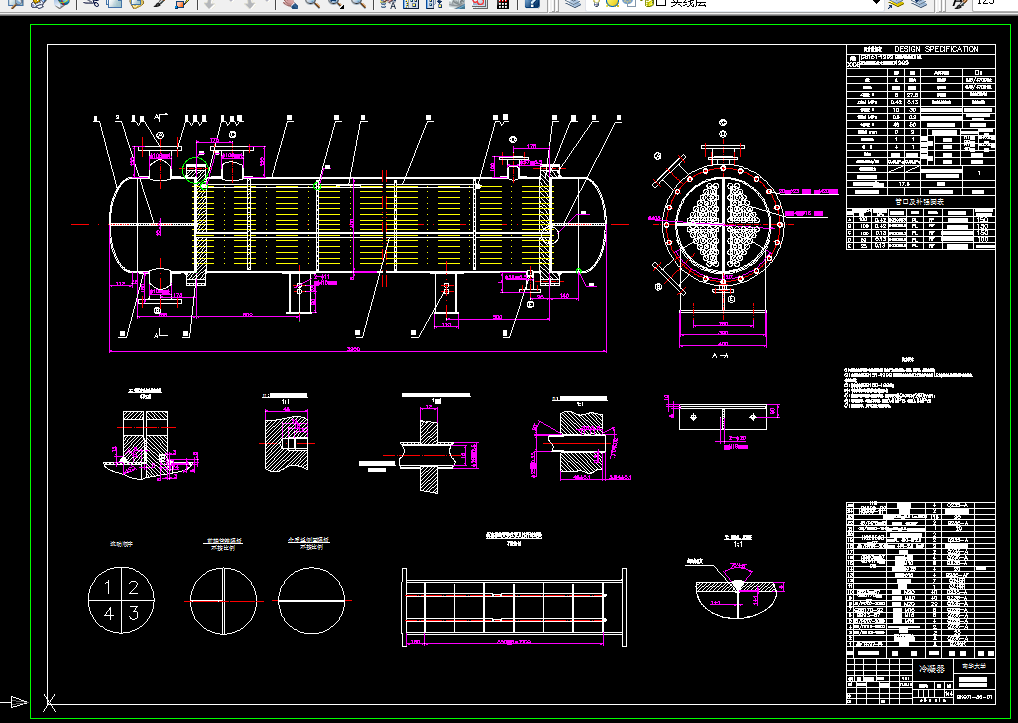Click the Paste clipboard icon
The height and width of the screenshot is (723, 1018).
(x=137, y=3)
